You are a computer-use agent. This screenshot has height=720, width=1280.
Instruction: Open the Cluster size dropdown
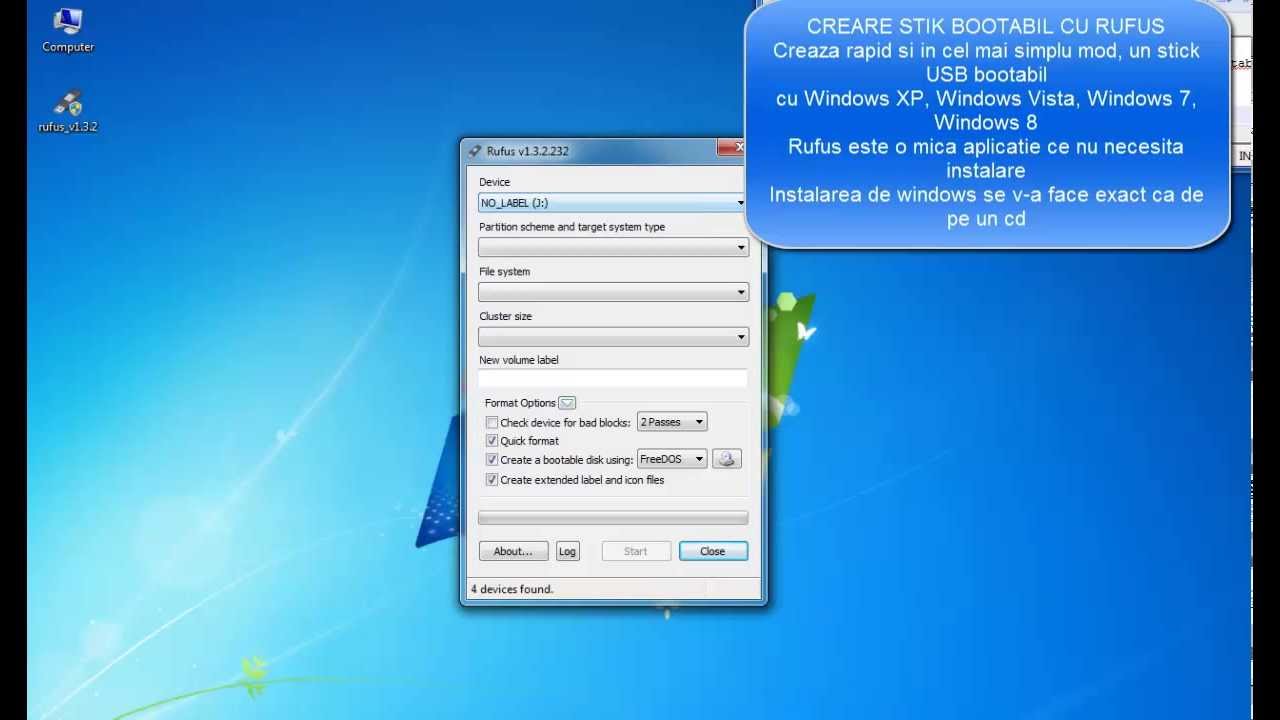613,337
